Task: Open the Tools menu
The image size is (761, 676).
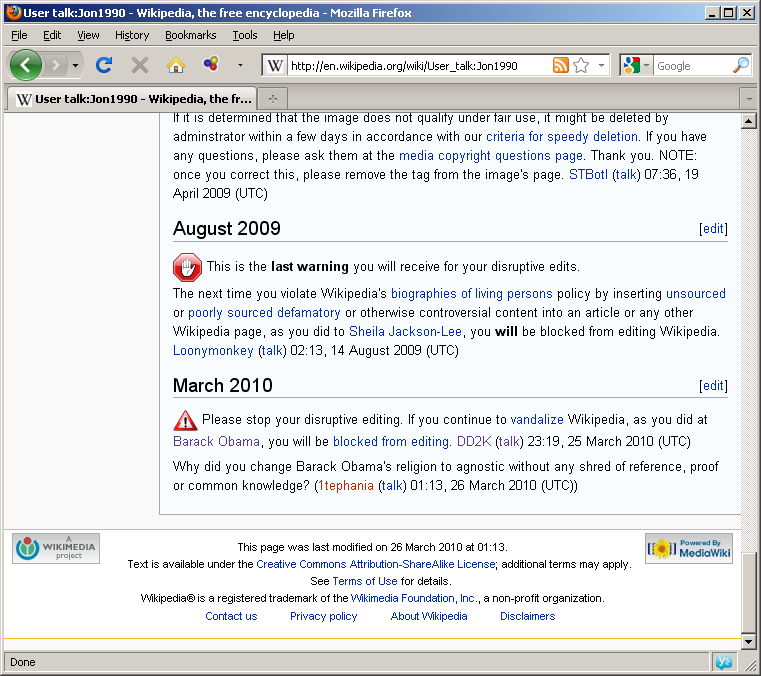Action: click(245, 35)
